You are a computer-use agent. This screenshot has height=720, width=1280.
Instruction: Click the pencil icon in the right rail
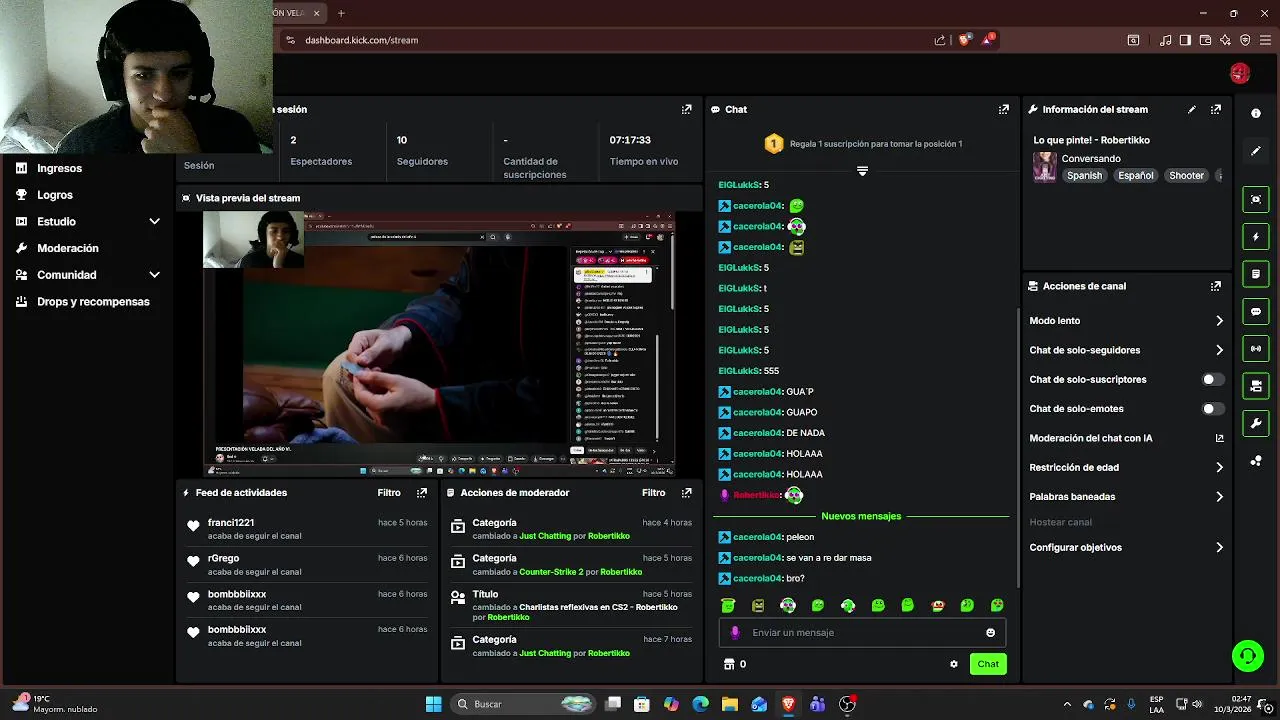point(1256,151)
